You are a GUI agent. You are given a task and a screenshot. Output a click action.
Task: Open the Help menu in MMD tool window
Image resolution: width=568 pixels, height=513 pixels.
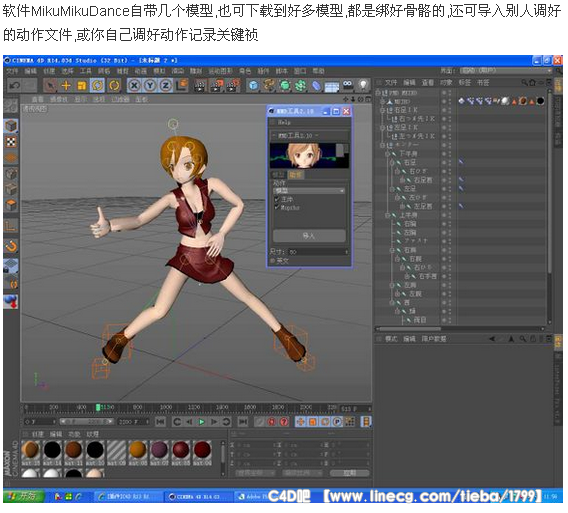point(284,122)
